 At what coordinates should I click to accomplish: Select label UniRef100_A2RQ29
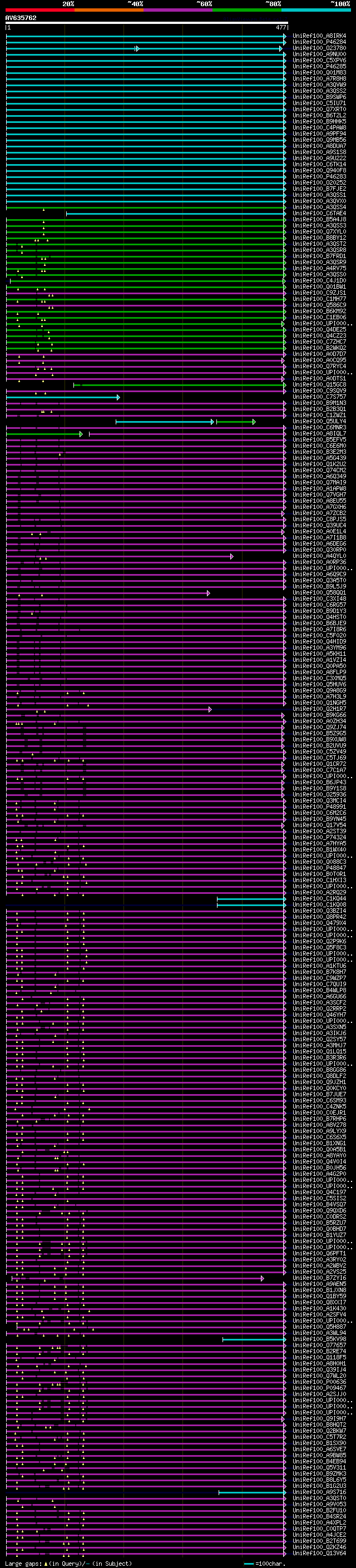click(x=319, y=892)
